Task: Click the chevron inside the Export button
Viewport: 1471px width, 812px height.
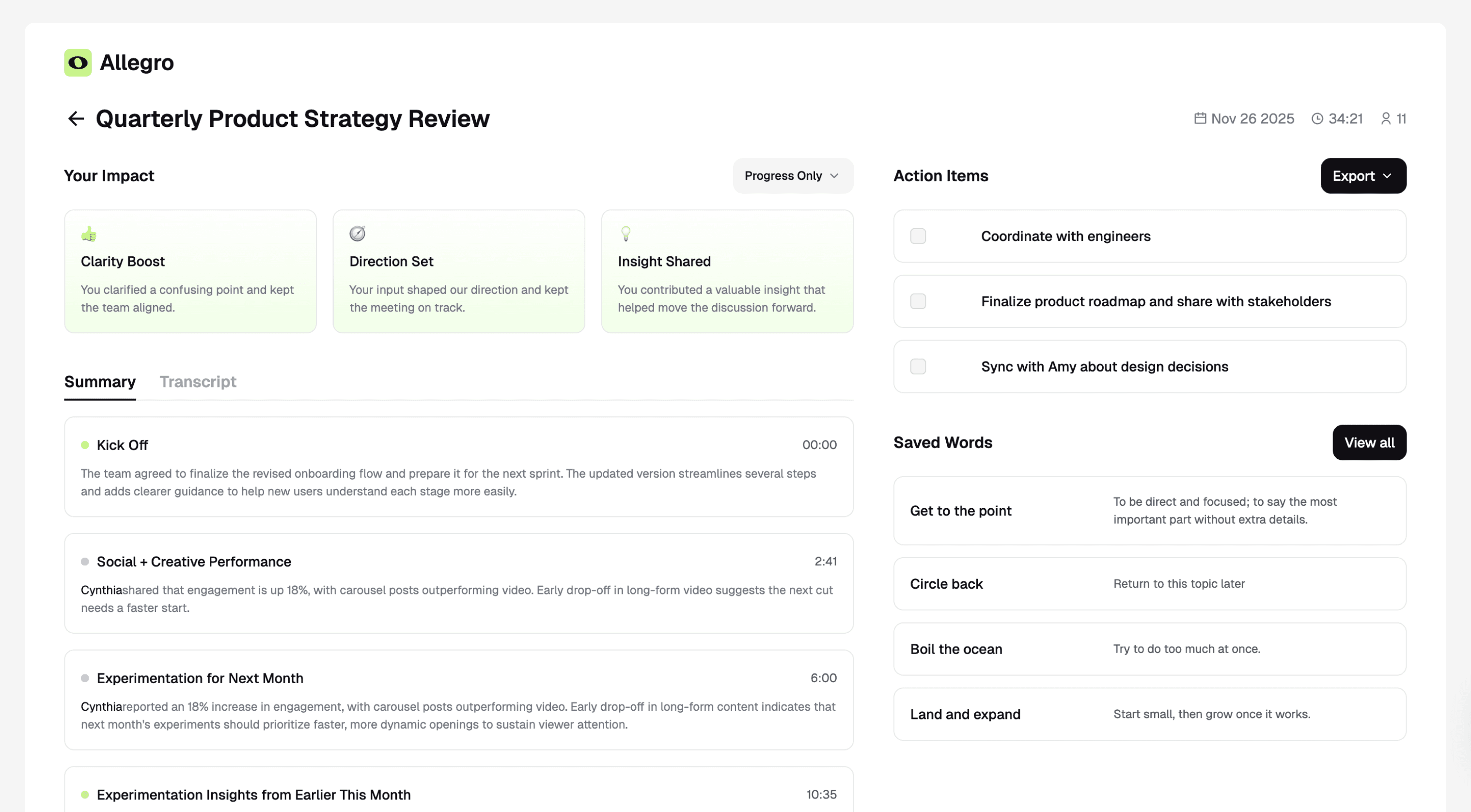Action: [x=1387, y=176]
